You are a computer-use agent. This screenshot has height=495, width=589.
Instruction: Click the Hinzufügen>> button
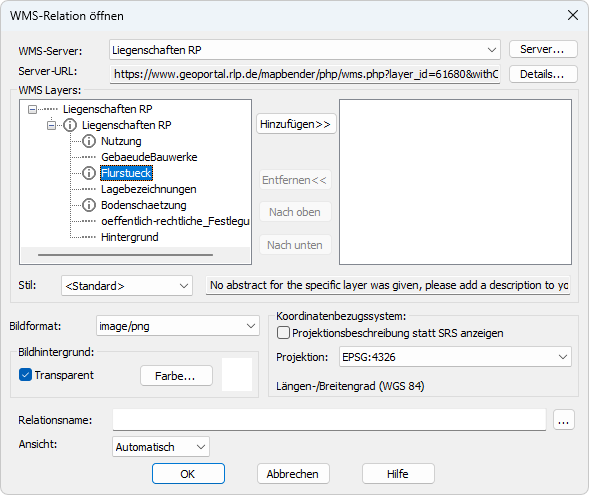[x=296, y=124]
